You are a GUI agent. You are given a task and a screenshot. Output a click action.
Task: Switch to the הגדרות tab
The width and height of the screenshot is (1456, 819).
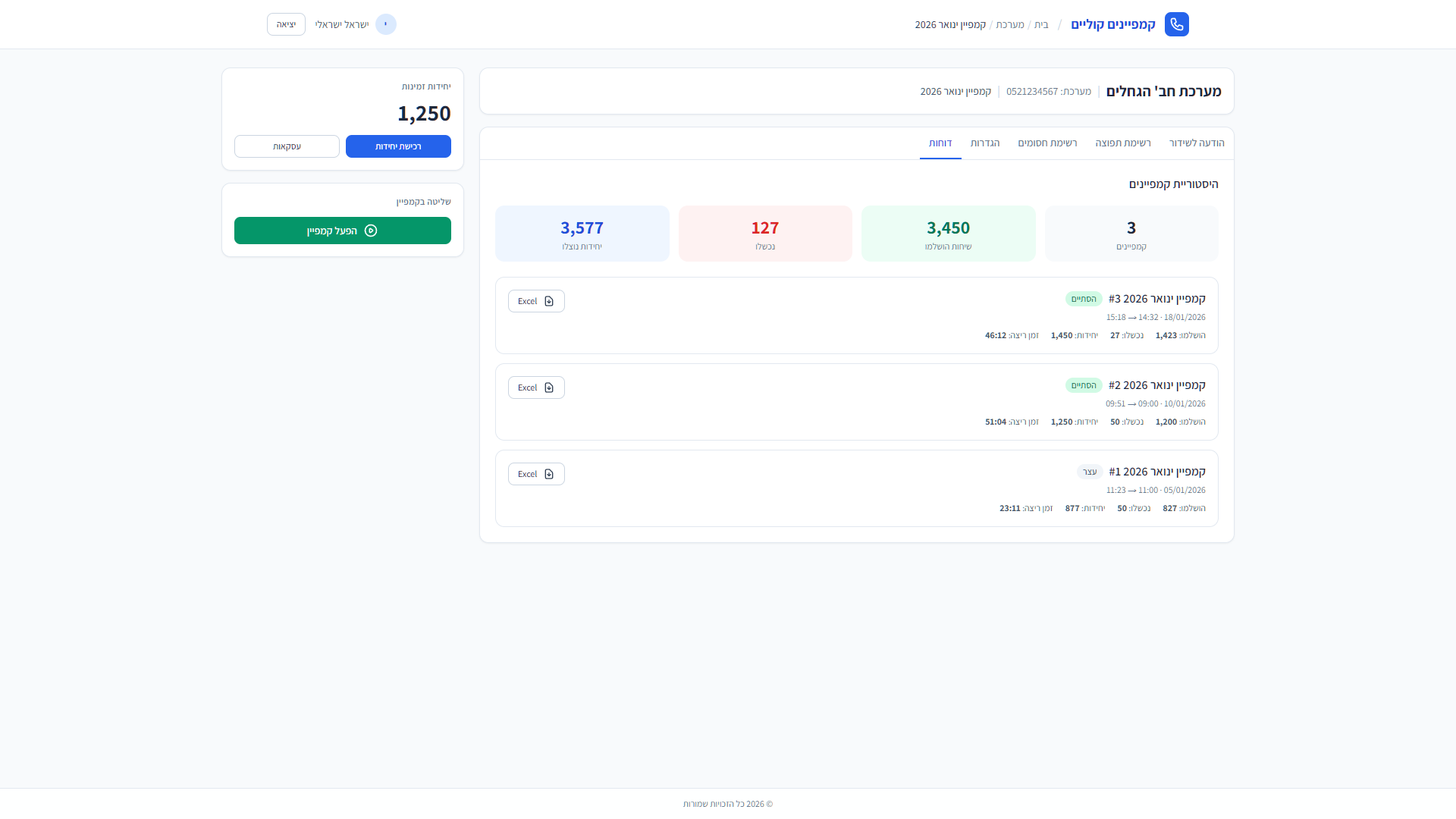click(985, 143)
